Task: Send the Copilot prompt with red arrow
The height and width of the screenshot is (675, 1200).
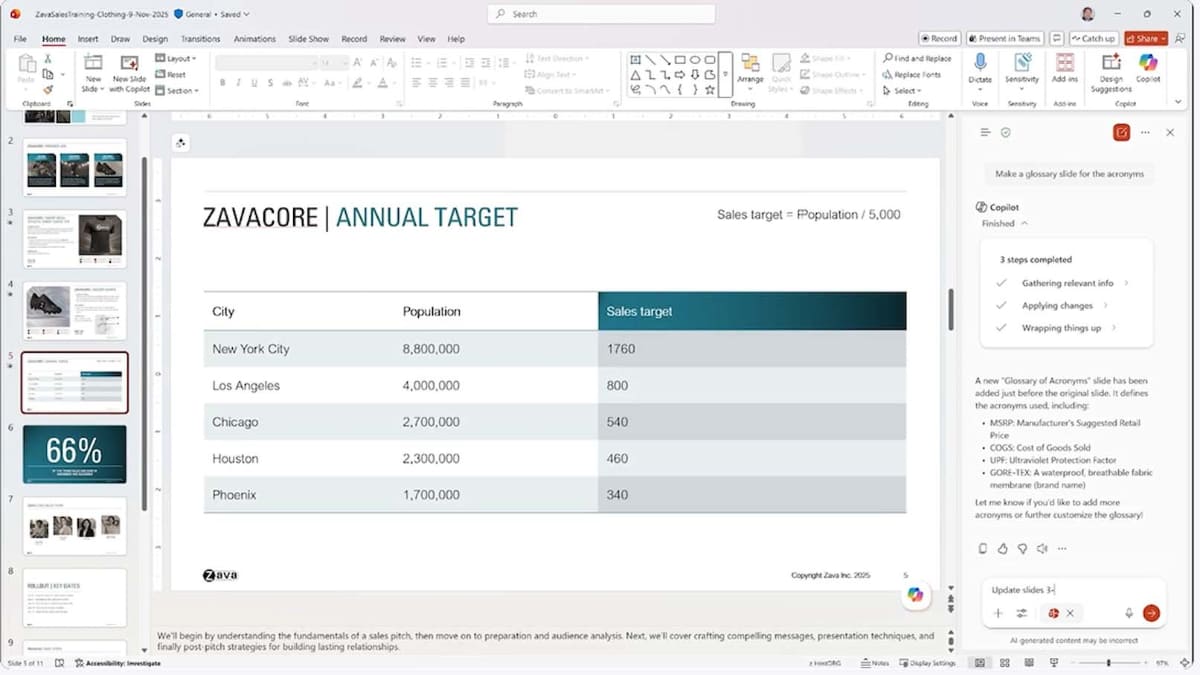Action: click(1151, 613)
